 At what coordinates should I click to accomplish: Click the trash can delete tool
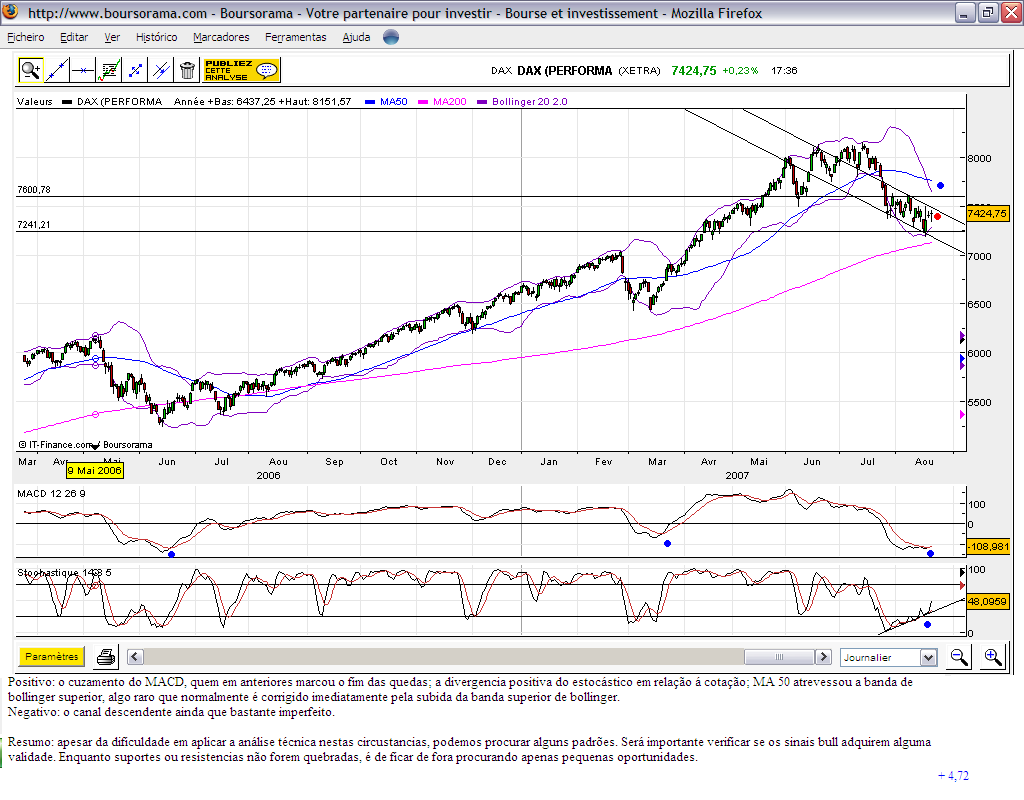[x=187, y=70]
